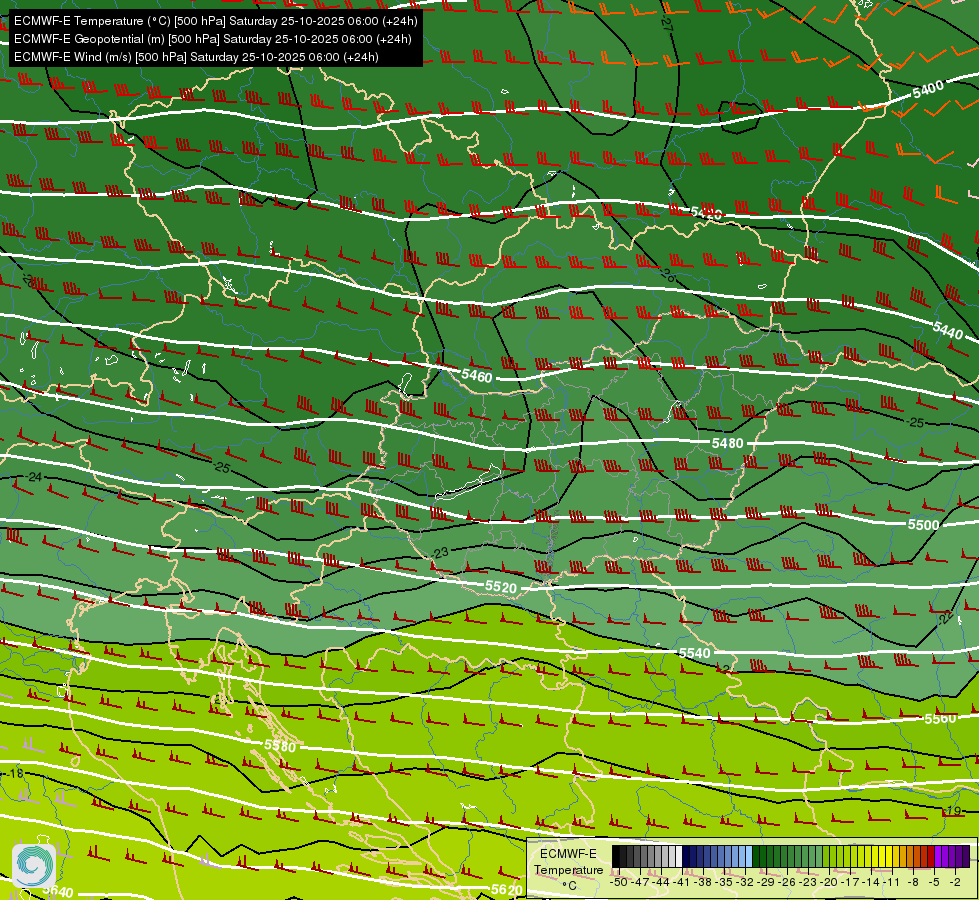
Task: Click the 5400 geopotential contour label
Action: (x=928, y=90)
